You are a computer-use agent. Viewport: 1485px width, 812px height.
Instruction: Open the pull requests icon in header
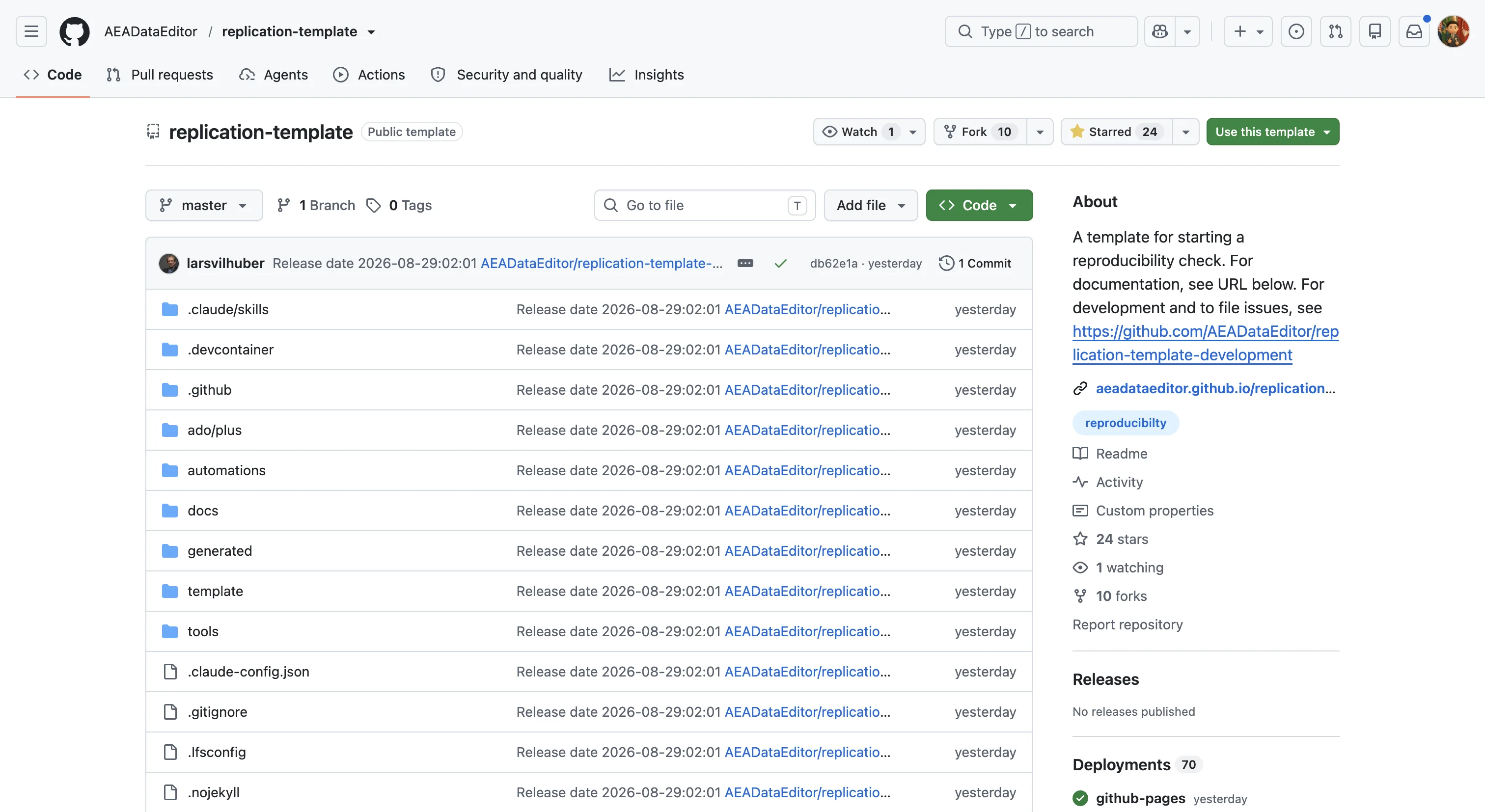tap(1335, 31)
